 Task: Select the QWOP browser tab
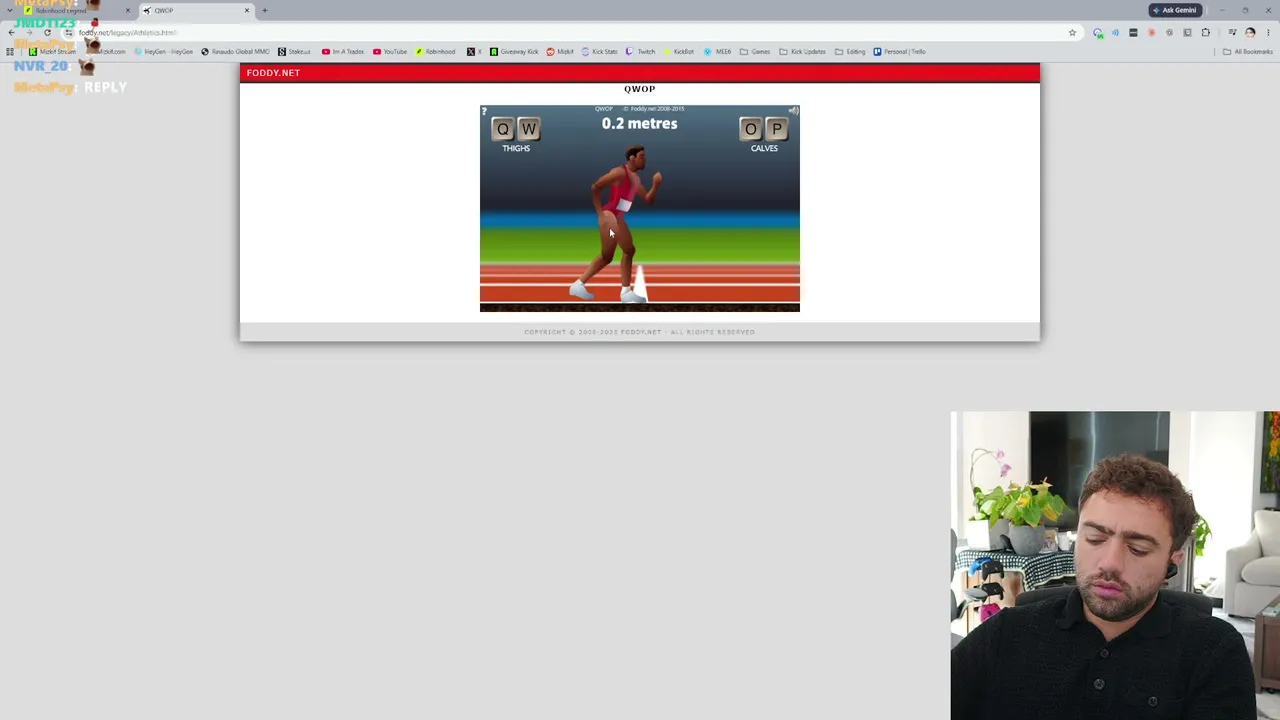coord(195,10)
